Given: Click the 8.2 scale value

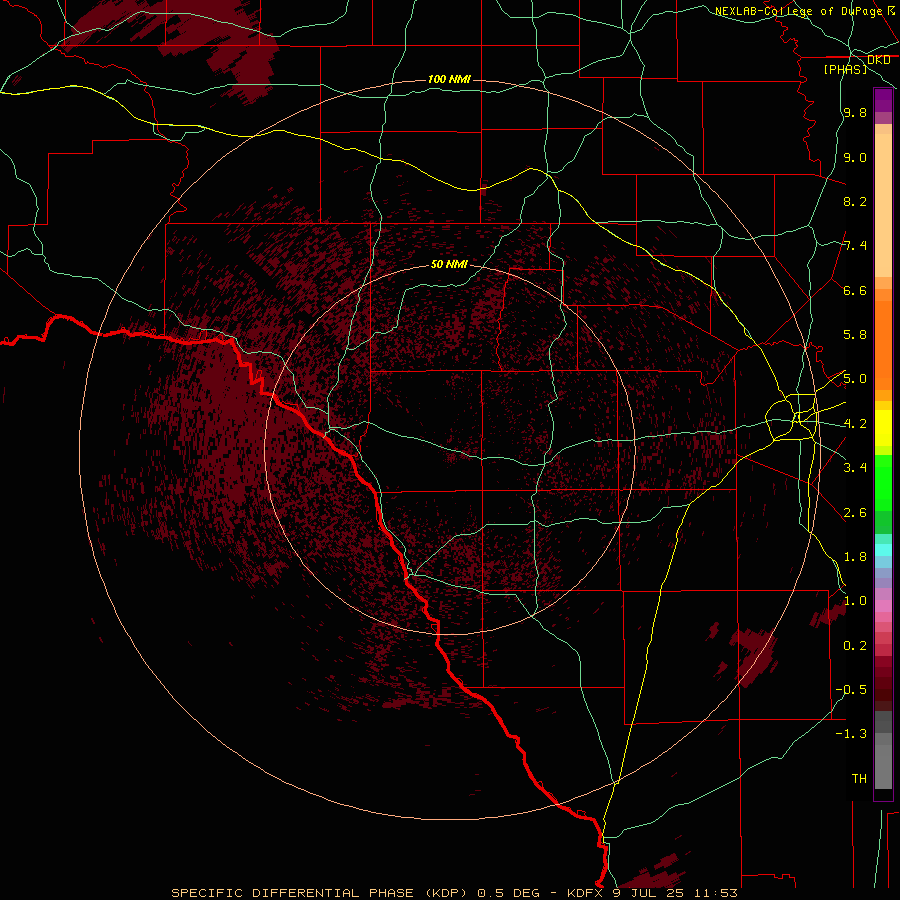Looking at the screenshot, I should [855, 201].
